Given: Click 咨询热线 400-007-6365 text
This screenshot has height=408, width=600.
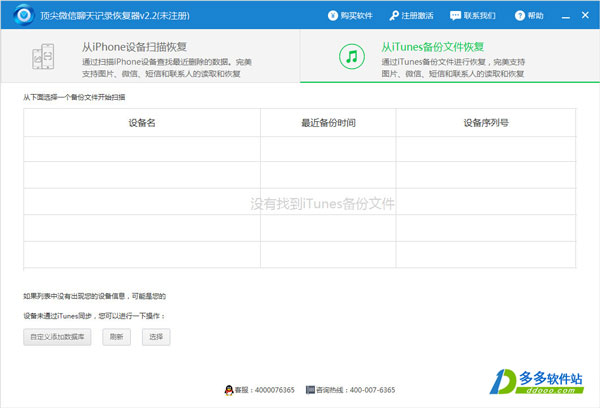Looking at the screenshot, I should coord(355,390).
